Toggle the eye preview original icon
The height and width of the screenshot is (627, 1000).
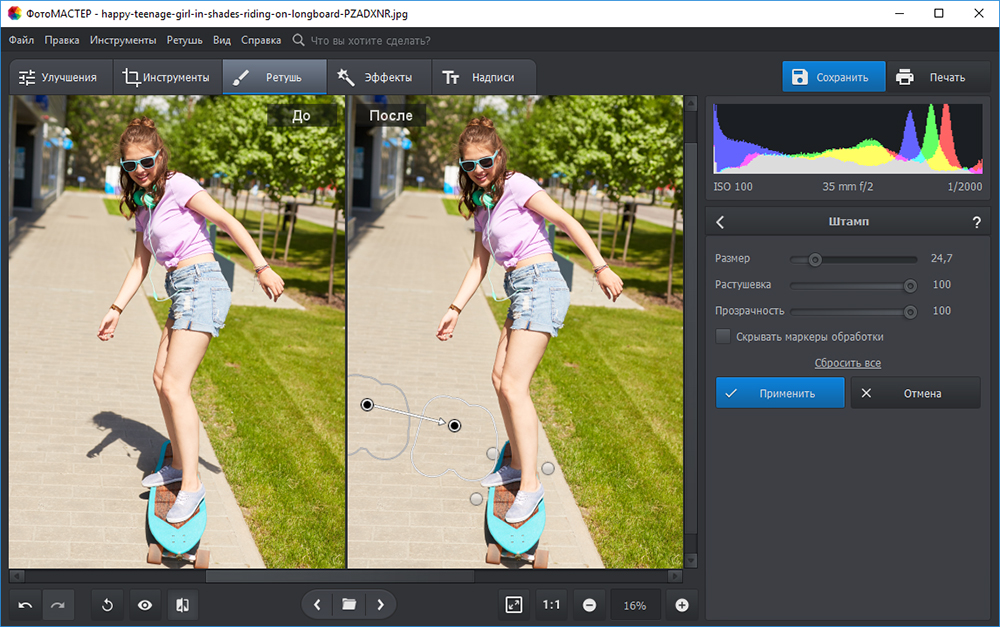(x=145, y=605)
